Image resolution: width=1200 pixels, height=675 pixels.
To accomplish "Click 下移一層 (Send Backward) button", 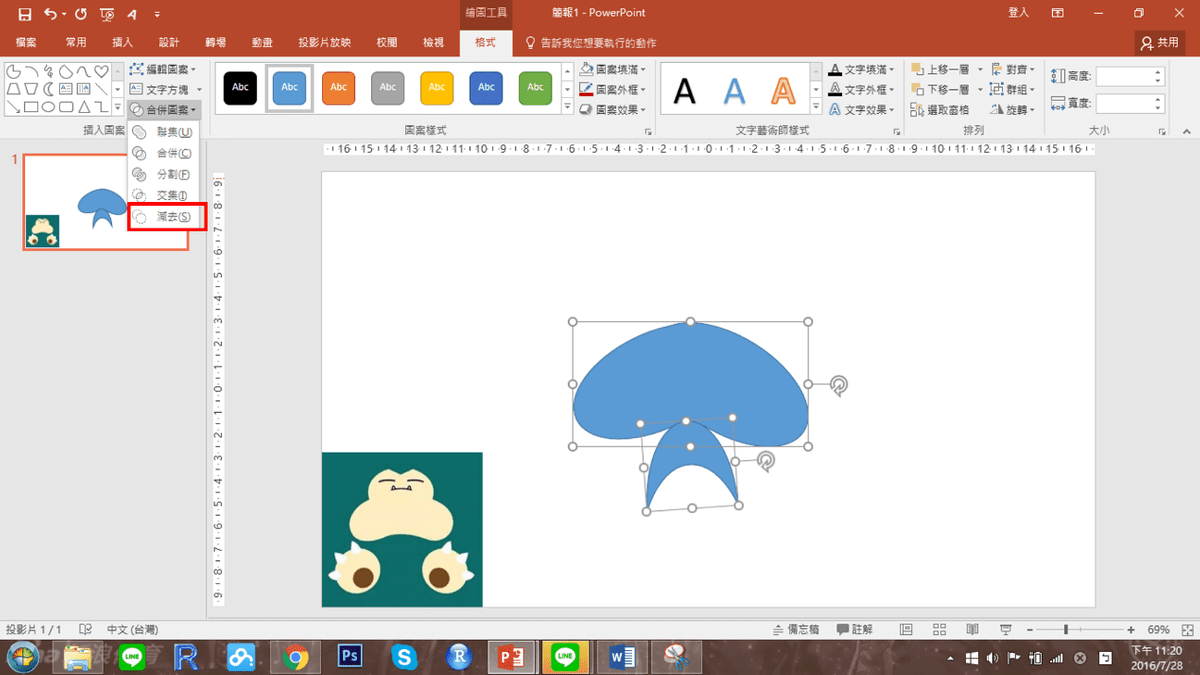I will coord(939,90).
